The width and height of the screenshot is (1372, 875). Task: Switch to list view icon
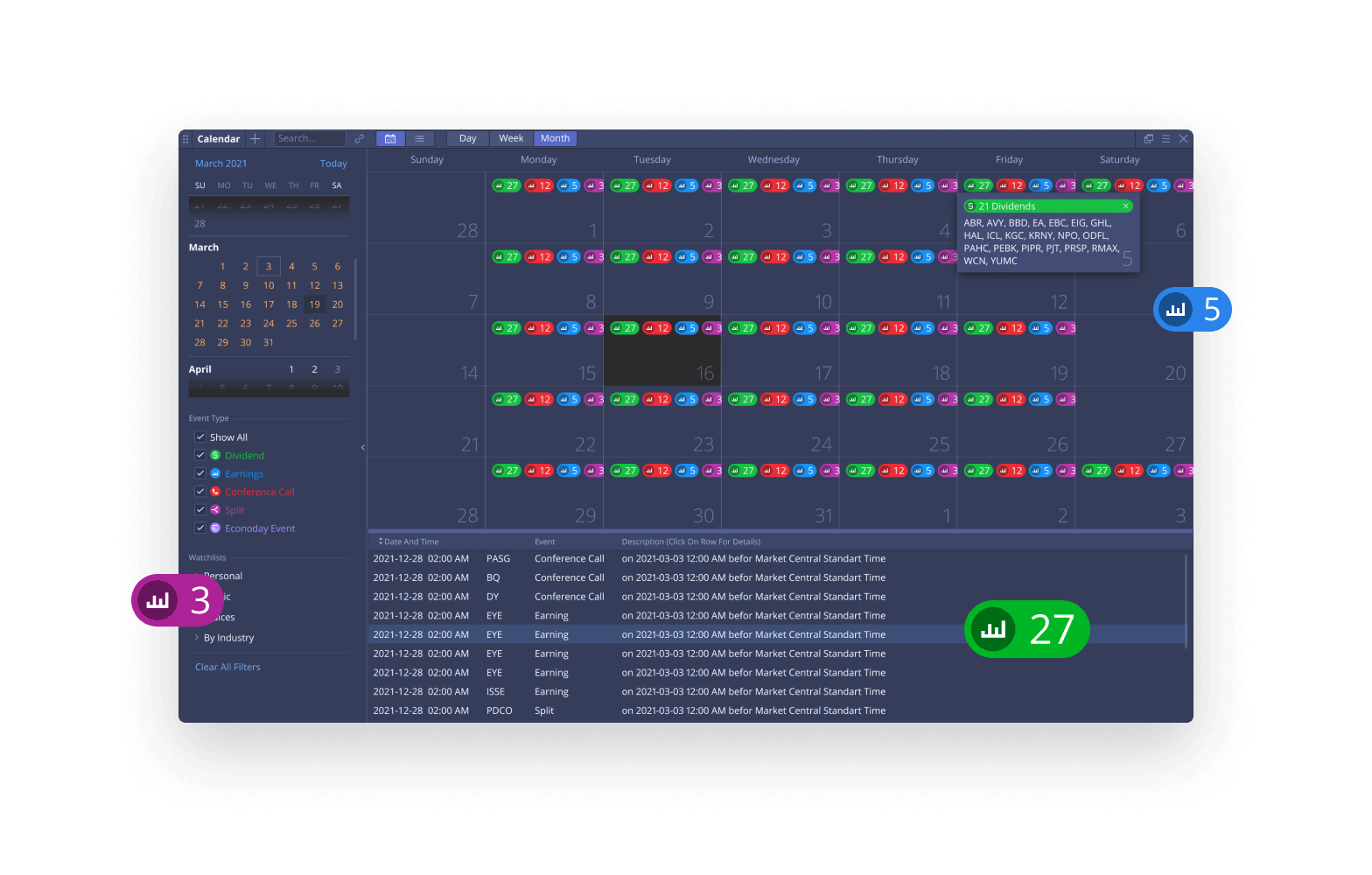(419, 138)
